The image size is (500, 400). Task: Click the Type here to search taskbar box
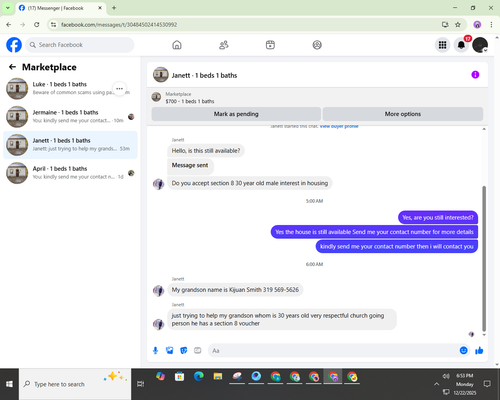click(75, 384)
